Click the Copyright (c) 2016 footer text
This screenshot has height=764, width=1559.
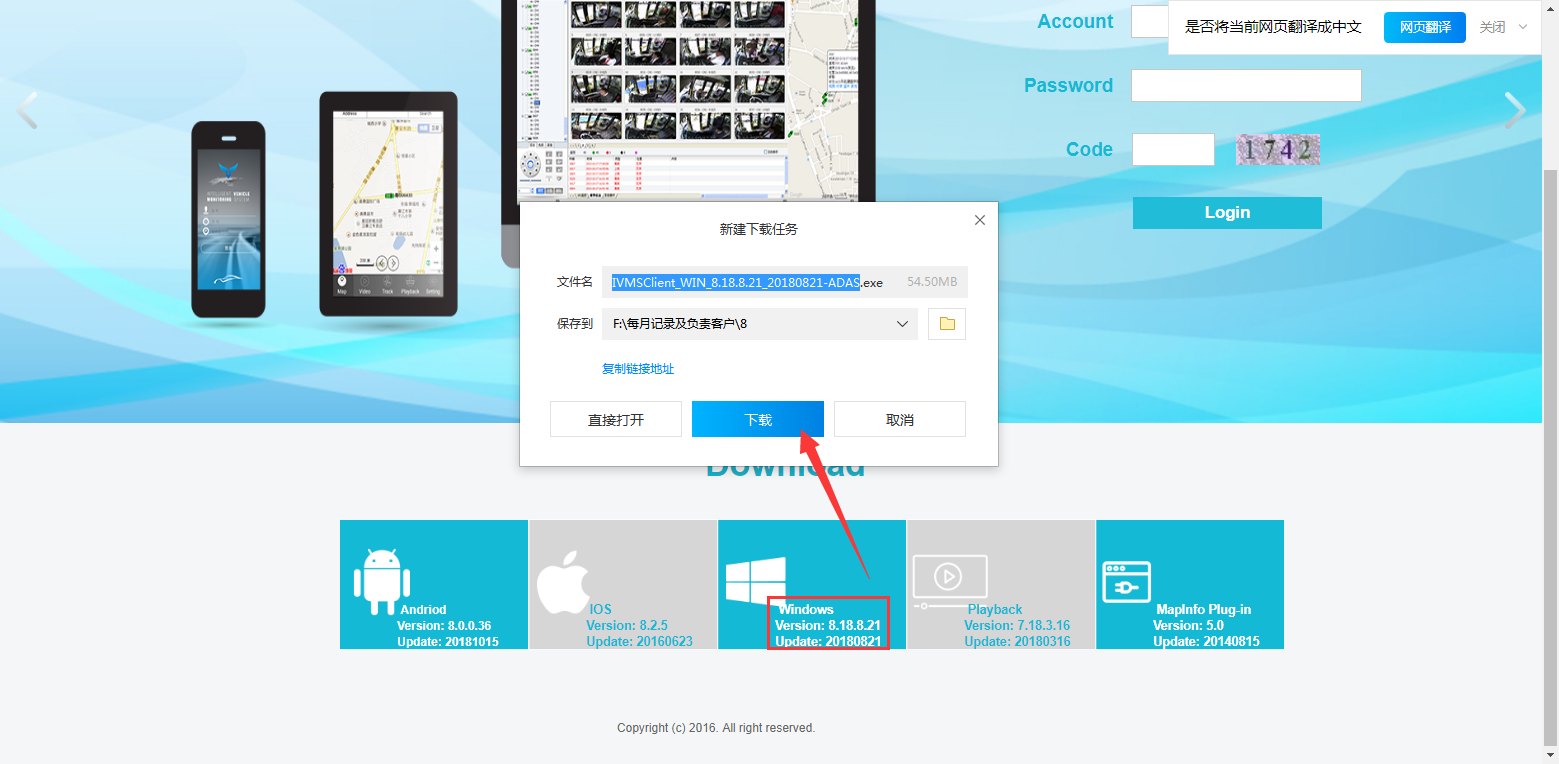click(x=716, y=728)
